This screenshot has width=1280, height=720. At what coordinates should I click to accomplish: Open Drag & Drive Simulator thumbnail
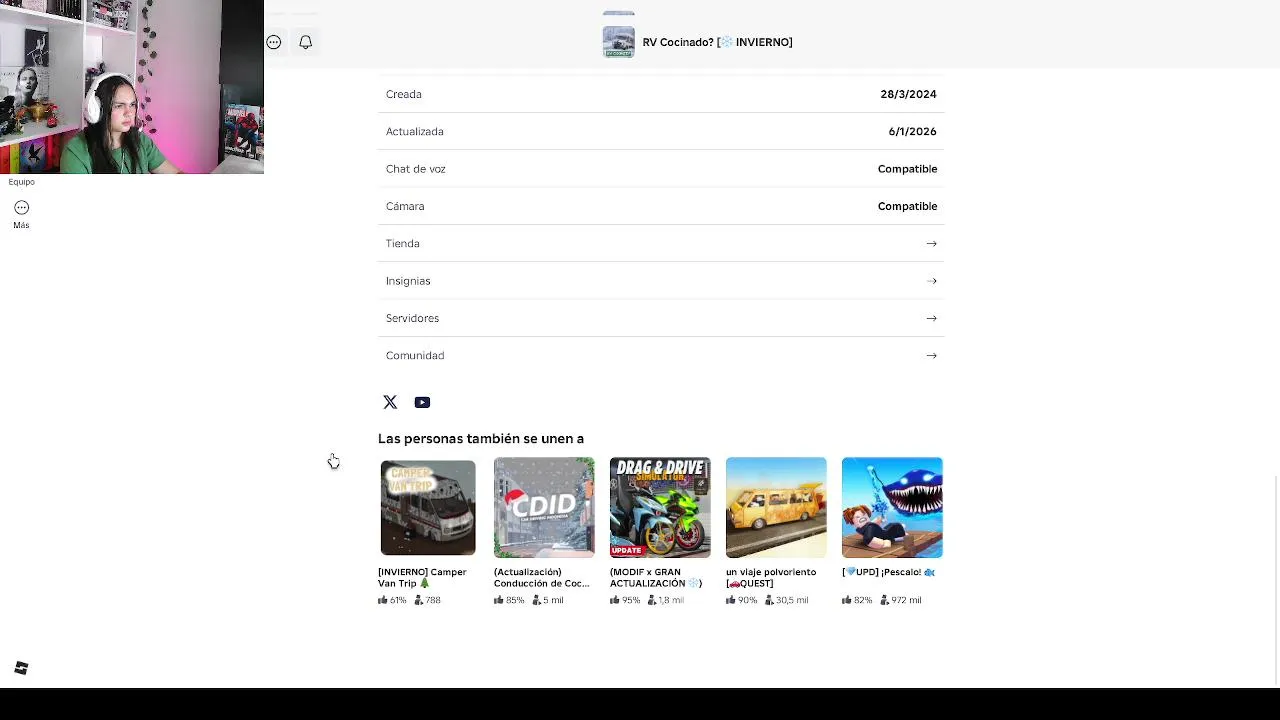tap(660, 507)
